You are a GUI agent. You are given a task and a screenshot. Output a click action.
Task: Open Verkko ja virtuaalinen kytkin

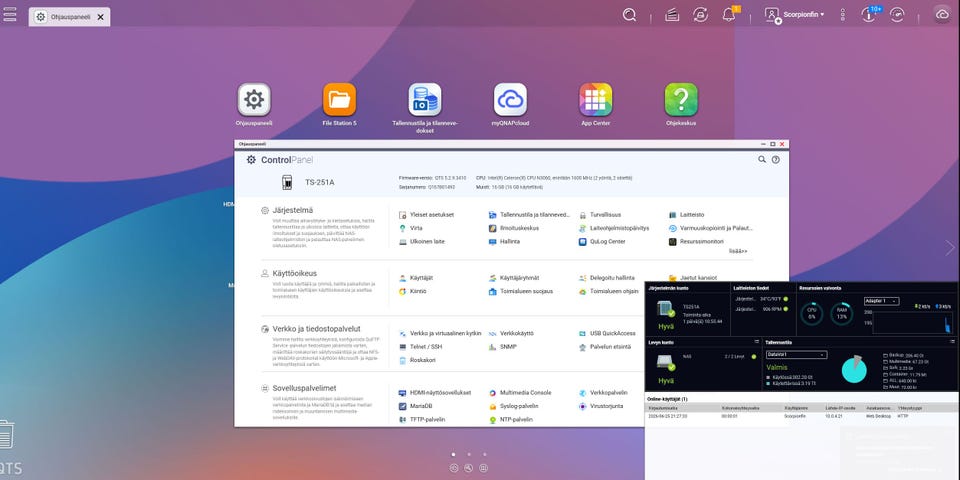point(440,333)
